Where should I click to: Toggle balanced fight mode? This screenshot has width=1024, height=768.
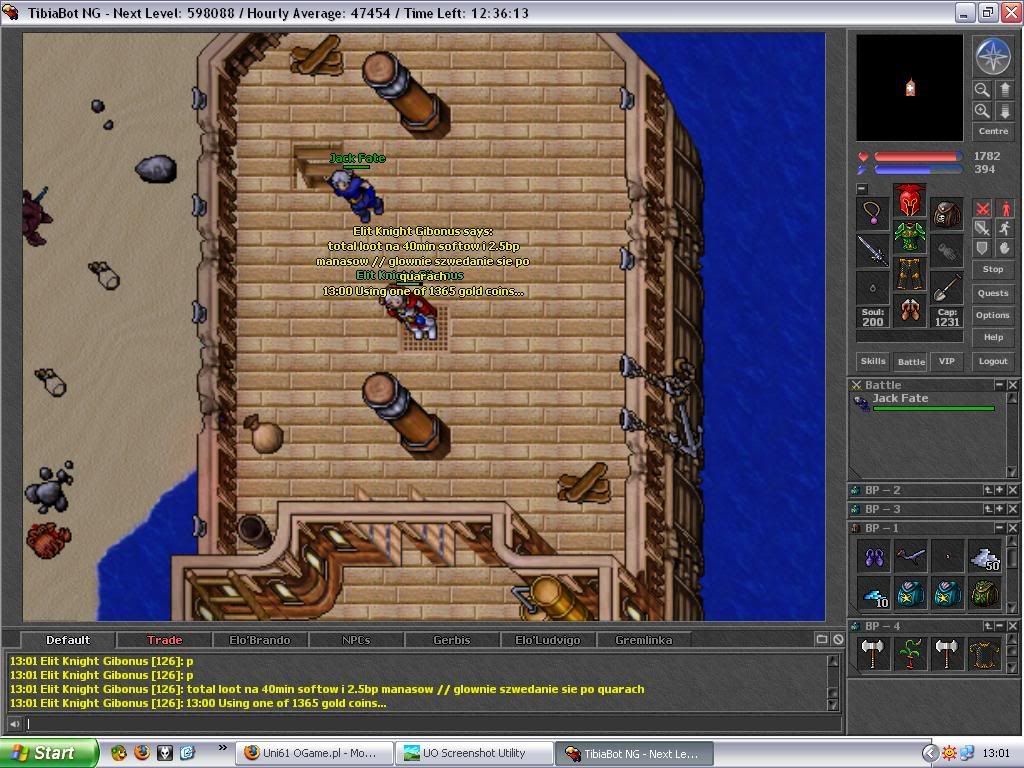point(982,228)
